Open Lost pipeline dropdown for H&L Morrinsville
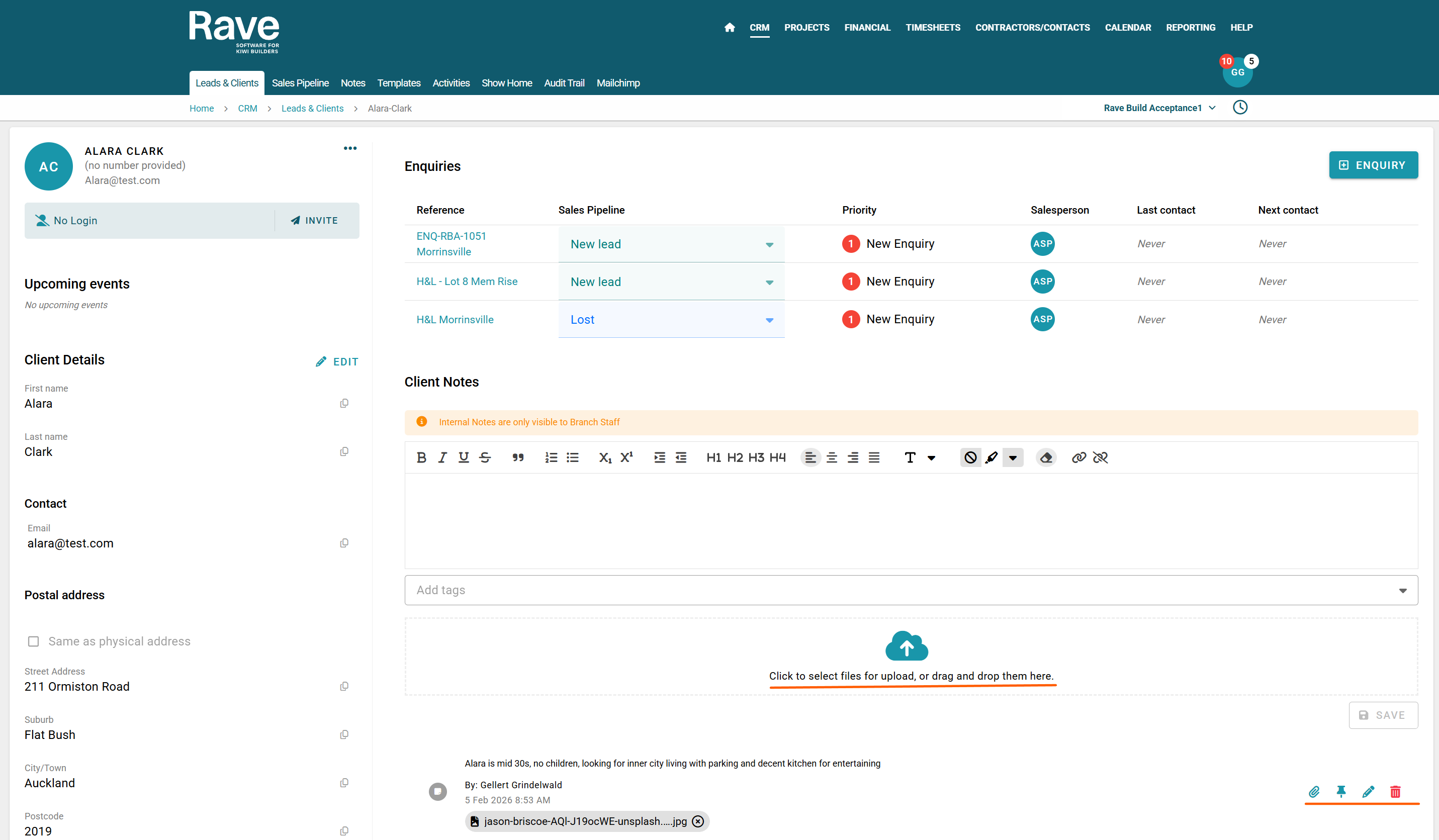This screenshot has height=840, width=1439. click(x=671, y=319)
